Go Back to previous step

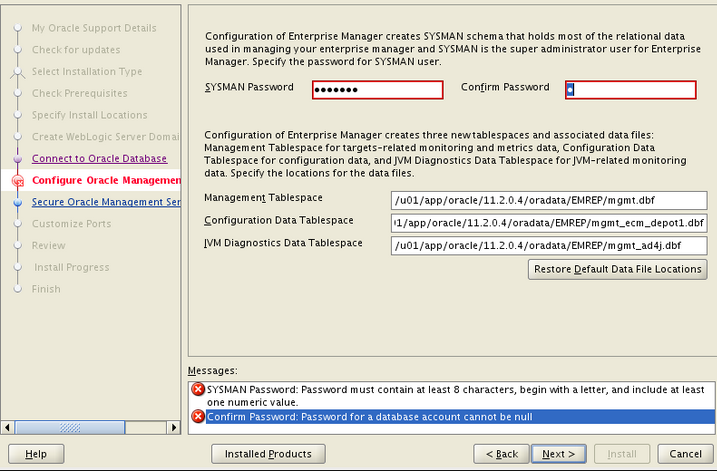click(x=501, y=454)
